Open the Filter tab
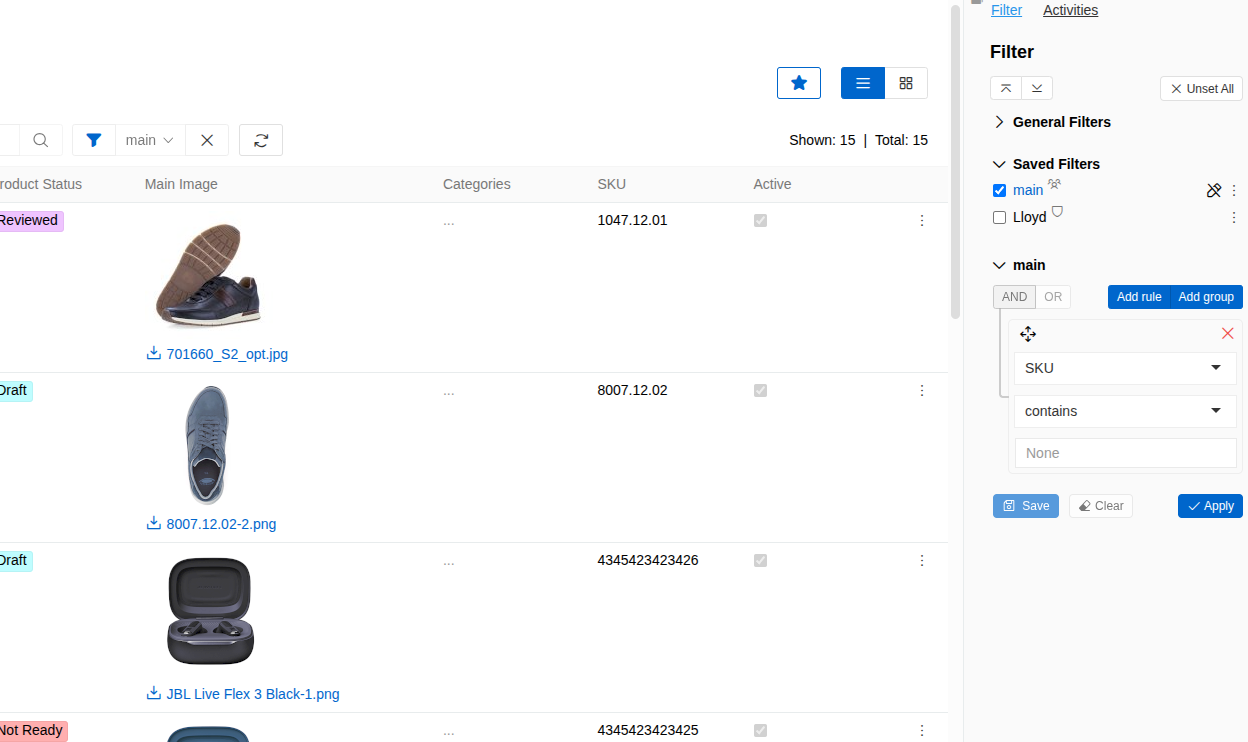Image resolution: width=1248 pixels, height=742 pixels. tap(1006, 10)
